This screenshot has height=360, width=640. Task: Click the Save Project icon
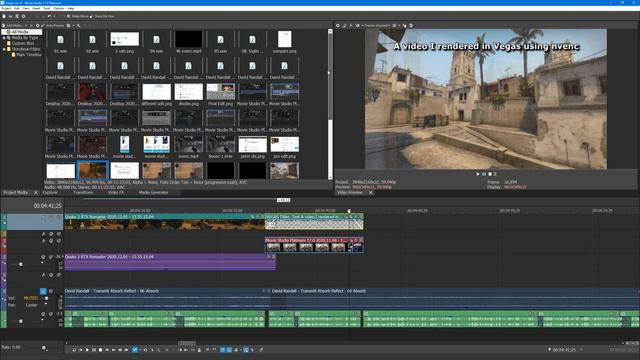pyautogui.click(x=17, y=16)
